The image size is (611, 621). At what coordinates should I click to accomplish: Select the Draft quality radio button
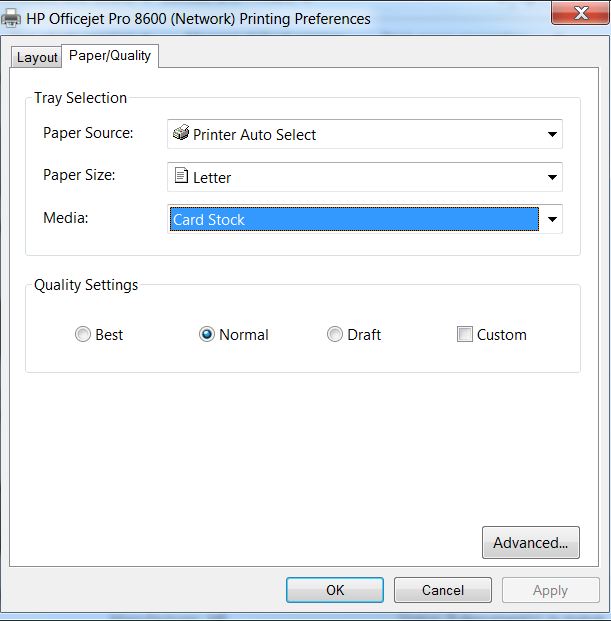335,334
